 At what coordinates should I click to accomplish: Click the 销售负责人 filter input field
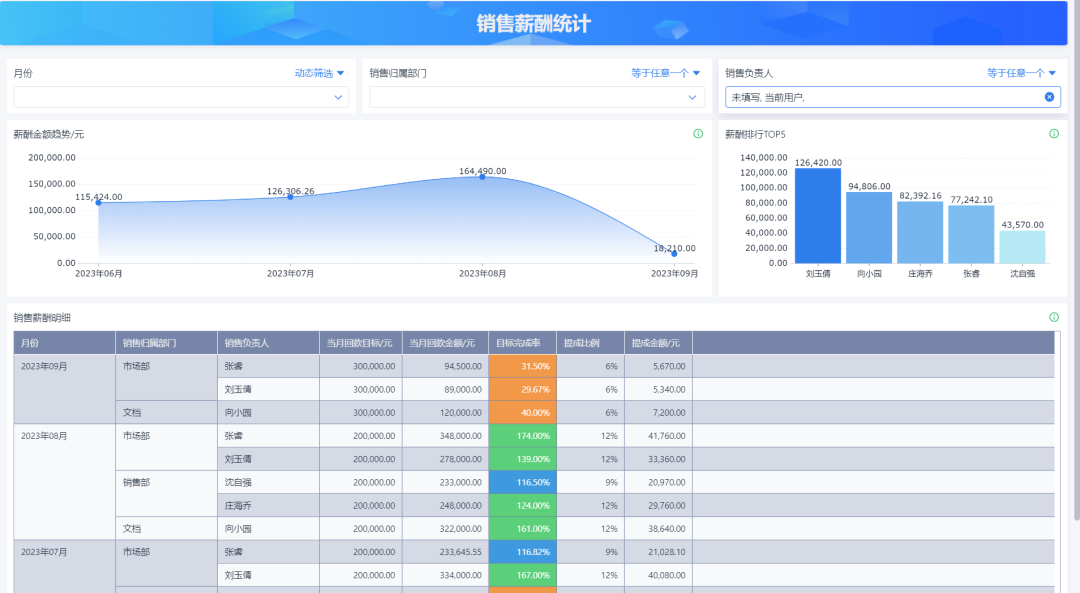click(880, 97)
